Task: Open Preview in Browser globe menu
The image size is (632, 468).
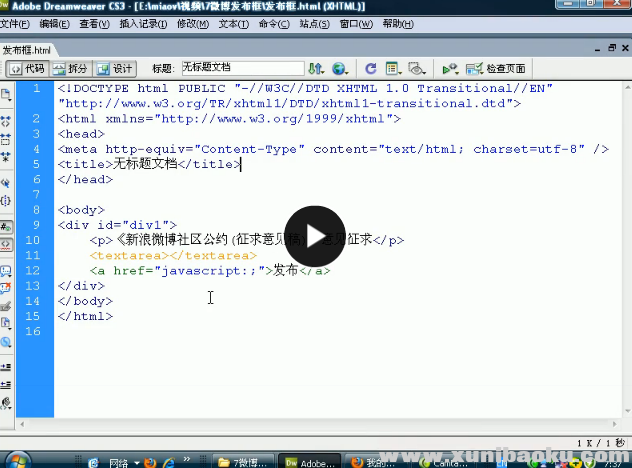Action: [340, 69]
